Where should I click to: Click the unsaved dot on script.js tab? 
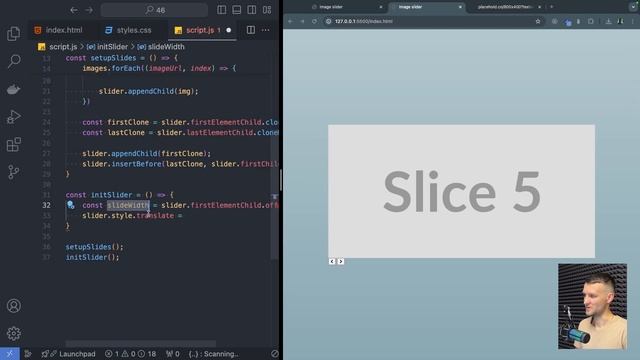[229, 30]
